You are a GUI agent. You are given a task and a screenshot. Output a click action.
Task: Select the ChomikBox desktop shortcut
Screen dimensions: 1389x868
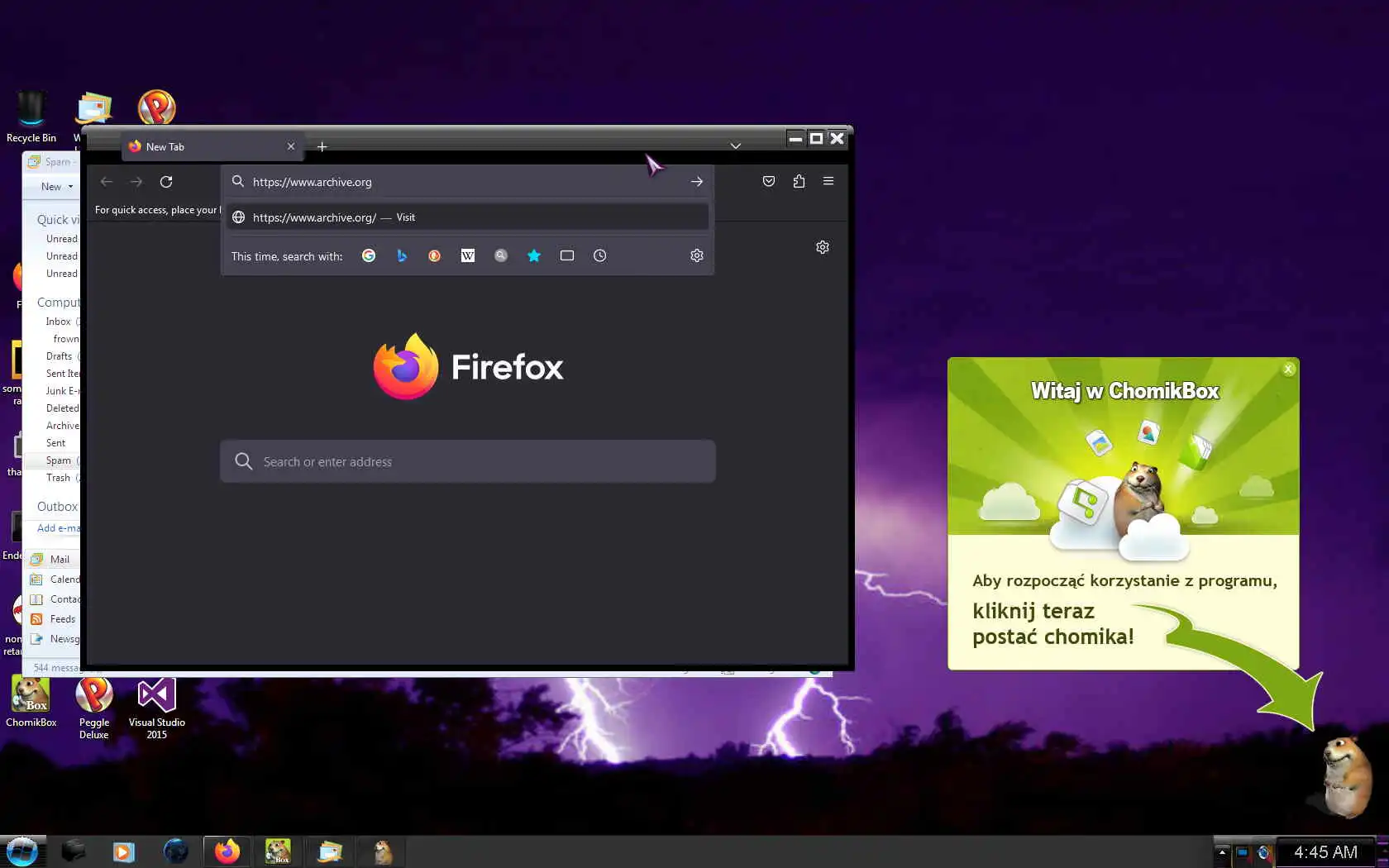[x=31, y=703]
